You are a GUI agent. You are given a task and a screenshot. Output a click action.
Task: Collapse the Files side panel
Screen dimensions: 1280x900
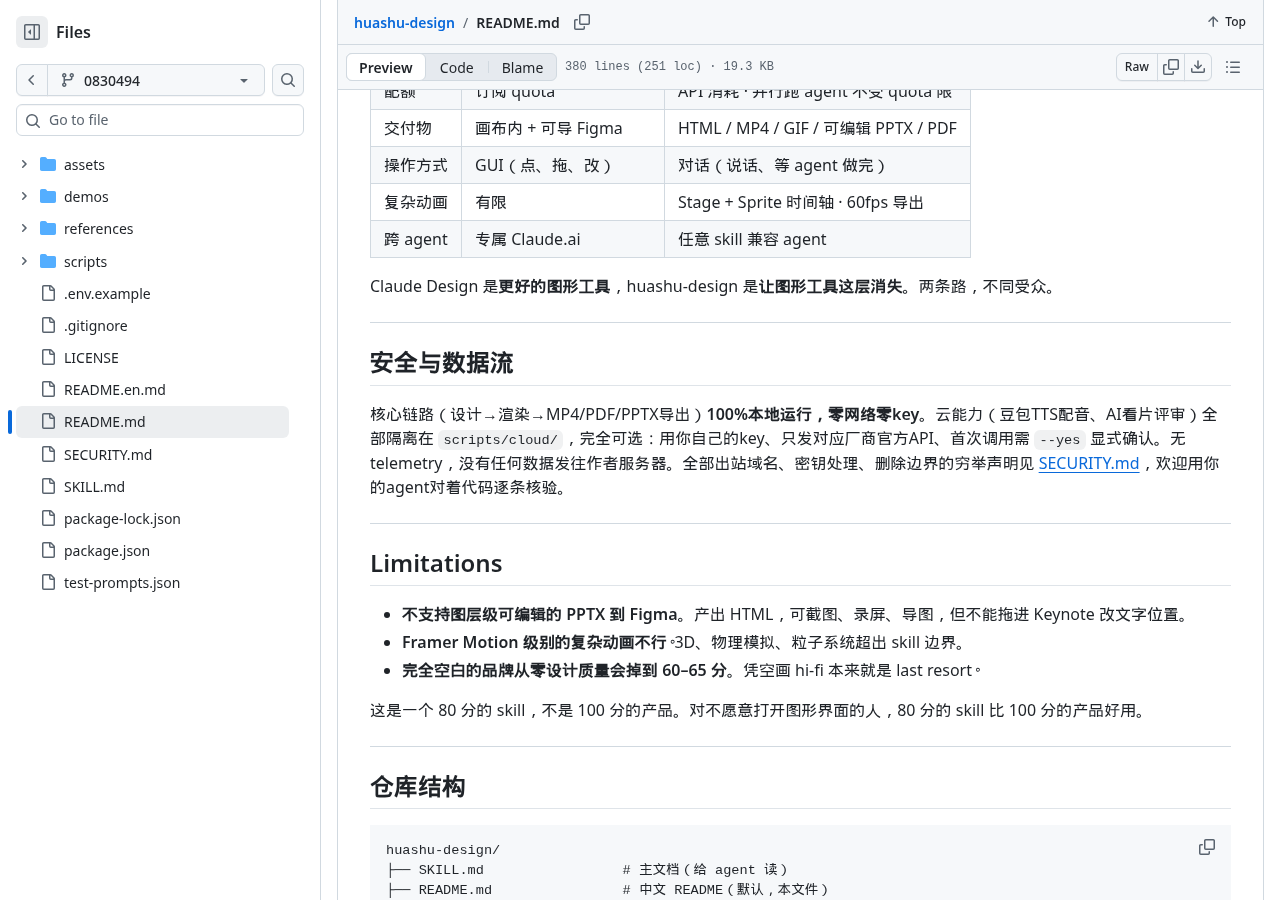pyautogui.click(x=32, y=32)
